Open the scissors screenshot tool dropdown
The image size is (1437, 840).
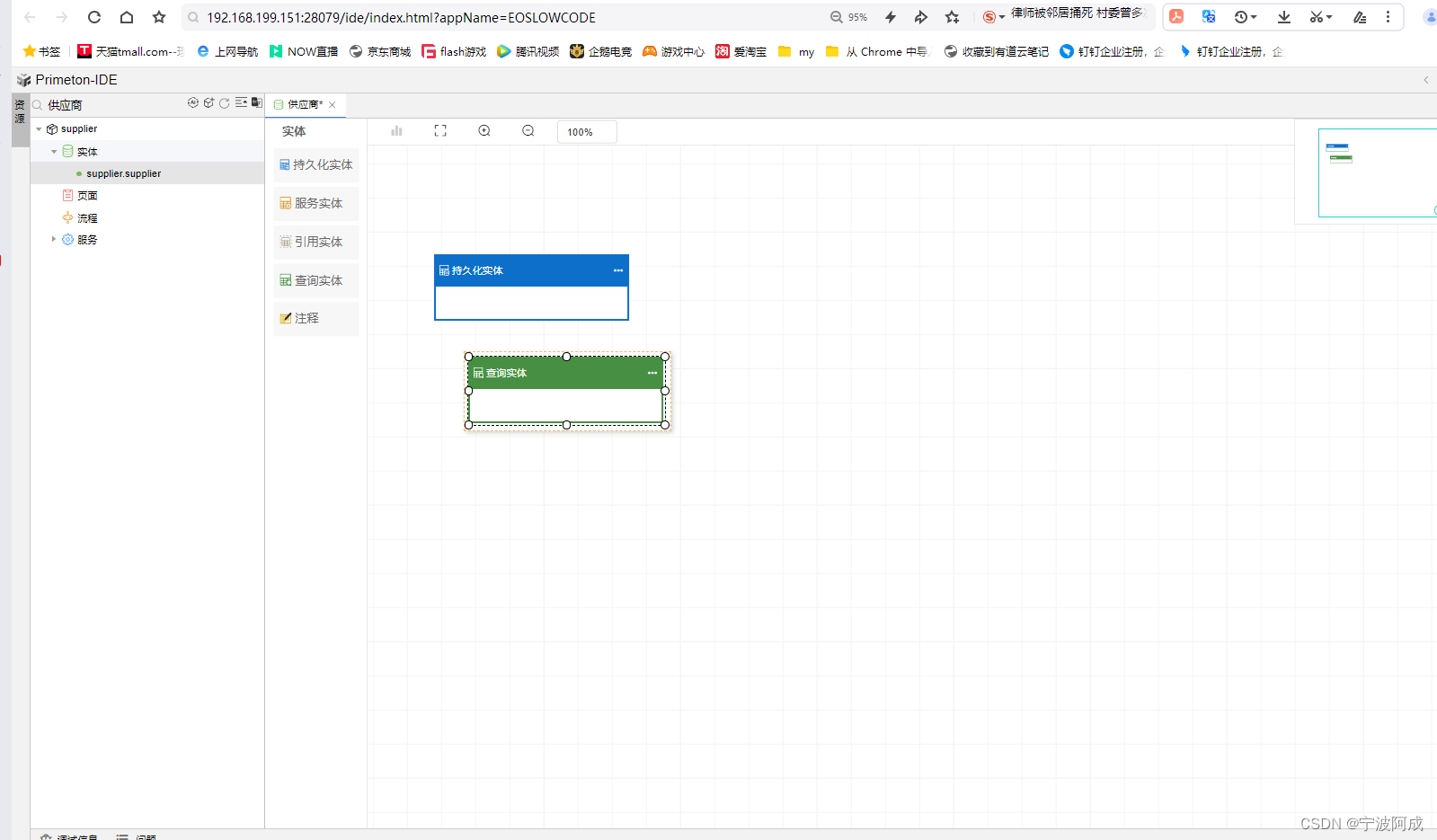click(x=1321, y=16)
